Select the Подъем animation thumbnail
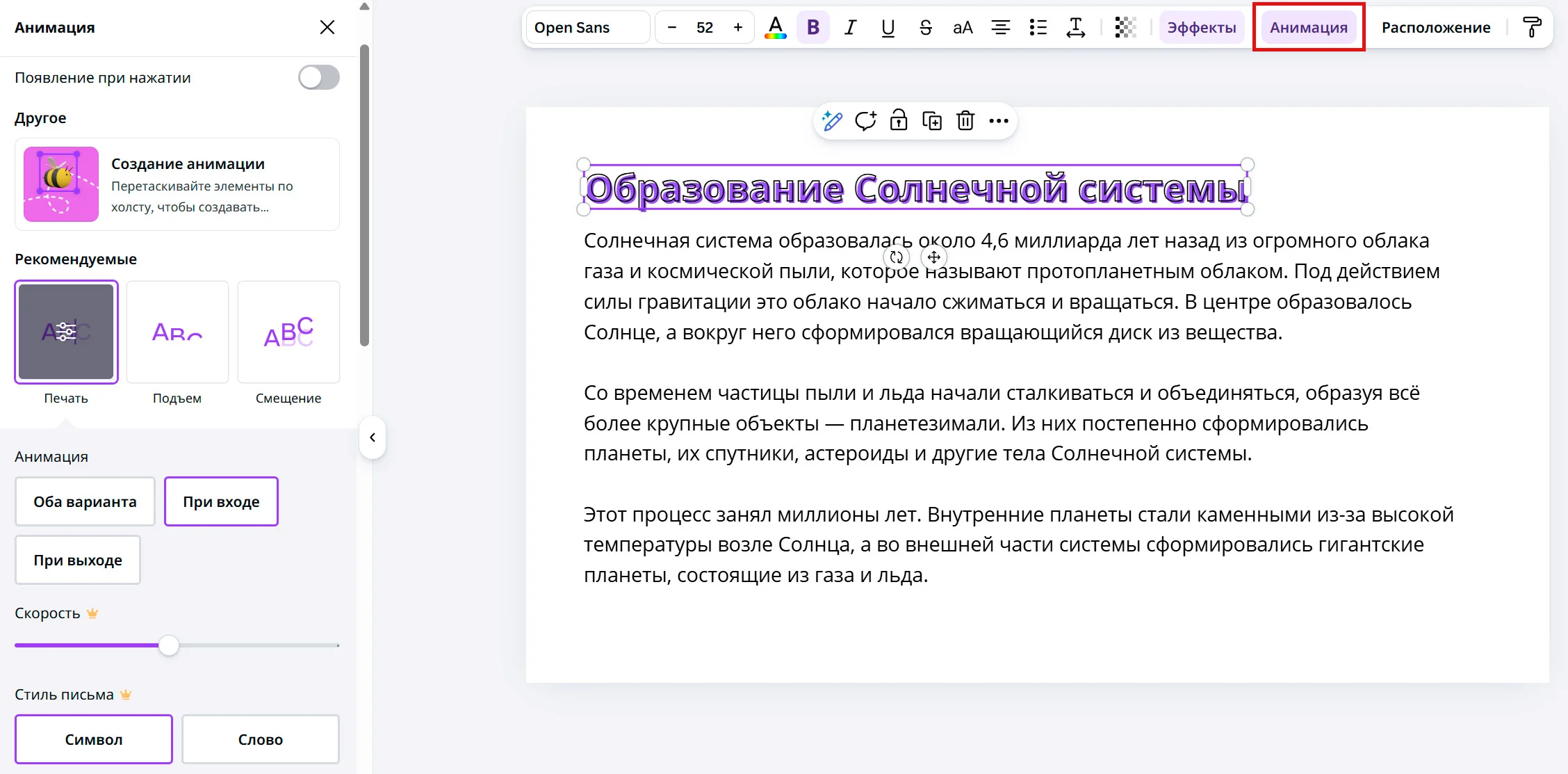Screen dimensions: 1568x774 [177, 332]
